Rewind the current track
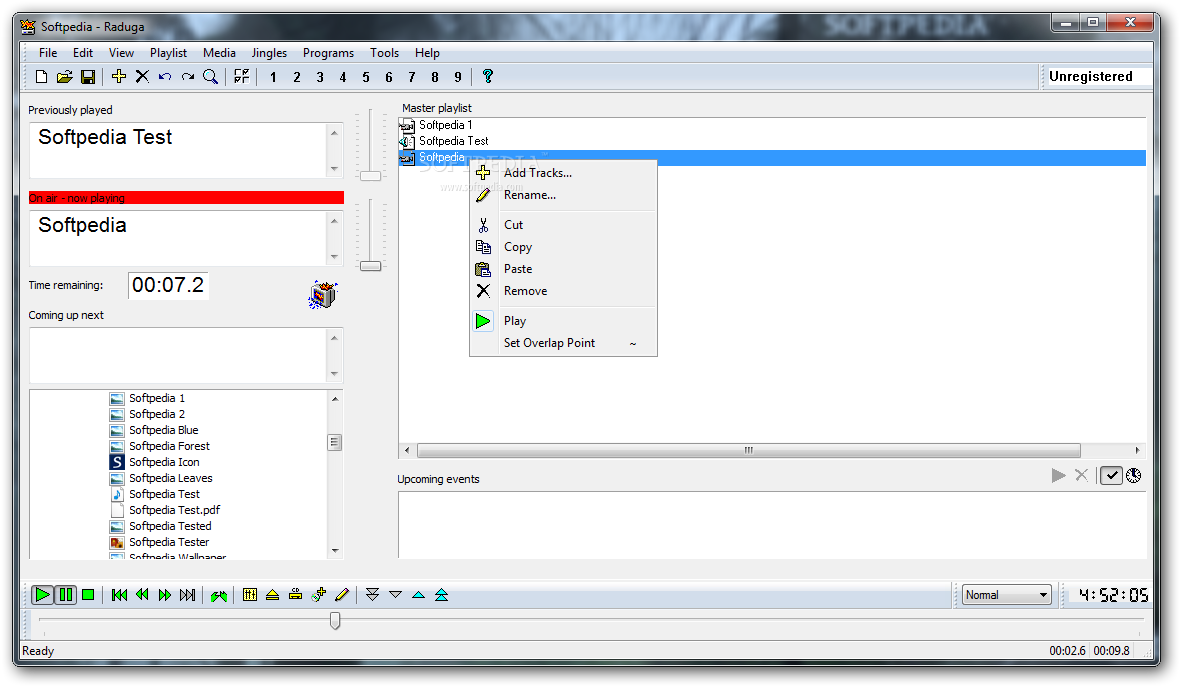The height and width of the screenshot is (687, 1181). [142, 595]
